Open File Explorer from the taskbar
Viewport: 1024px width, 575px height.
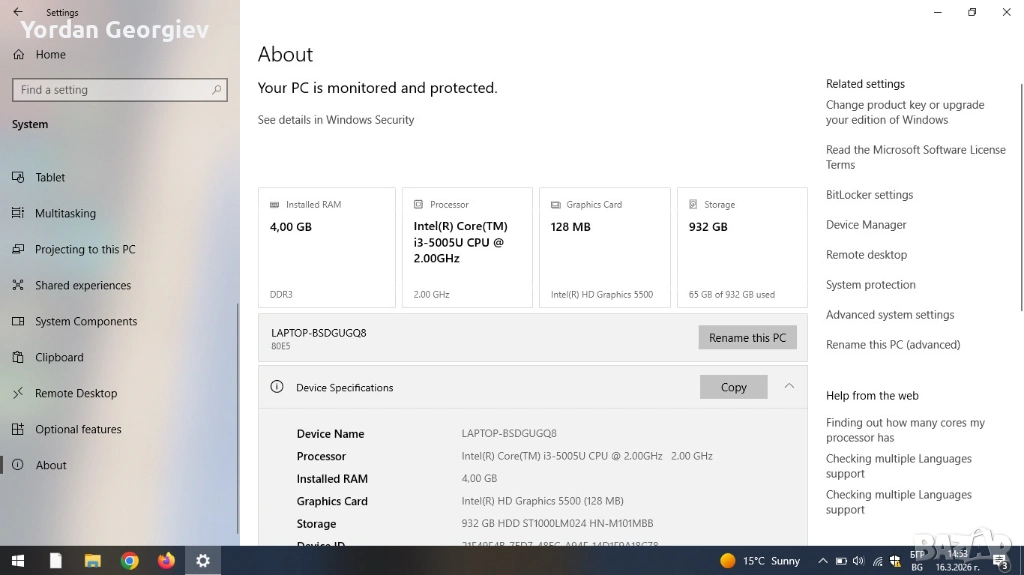(x=92, y=561)
